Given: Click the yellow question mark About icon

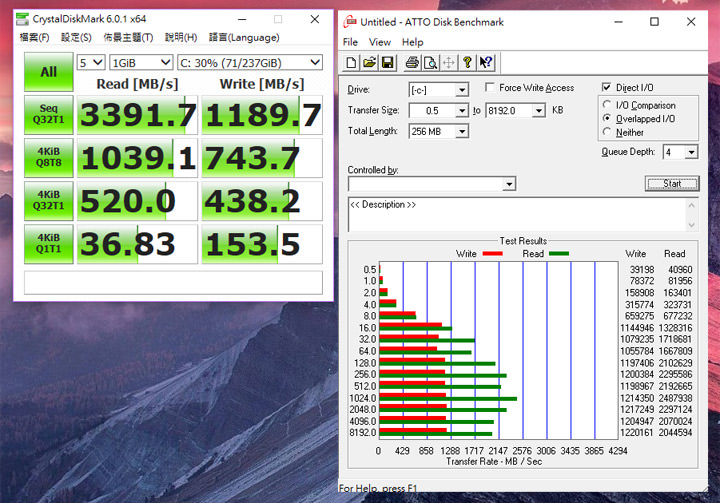Looking at the screenshot, I should coord(467,63).
